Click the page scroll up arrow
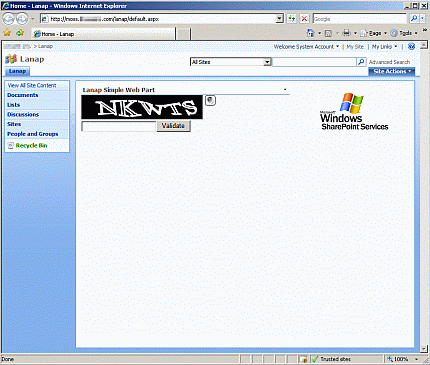 424,45
